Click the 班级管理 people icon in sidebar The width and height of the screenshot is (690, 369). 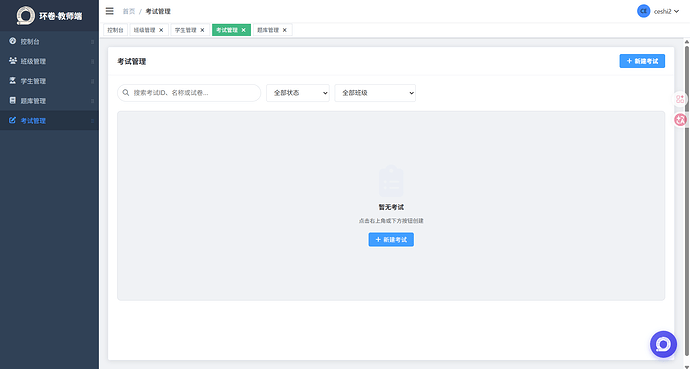[x=12, y=61]
